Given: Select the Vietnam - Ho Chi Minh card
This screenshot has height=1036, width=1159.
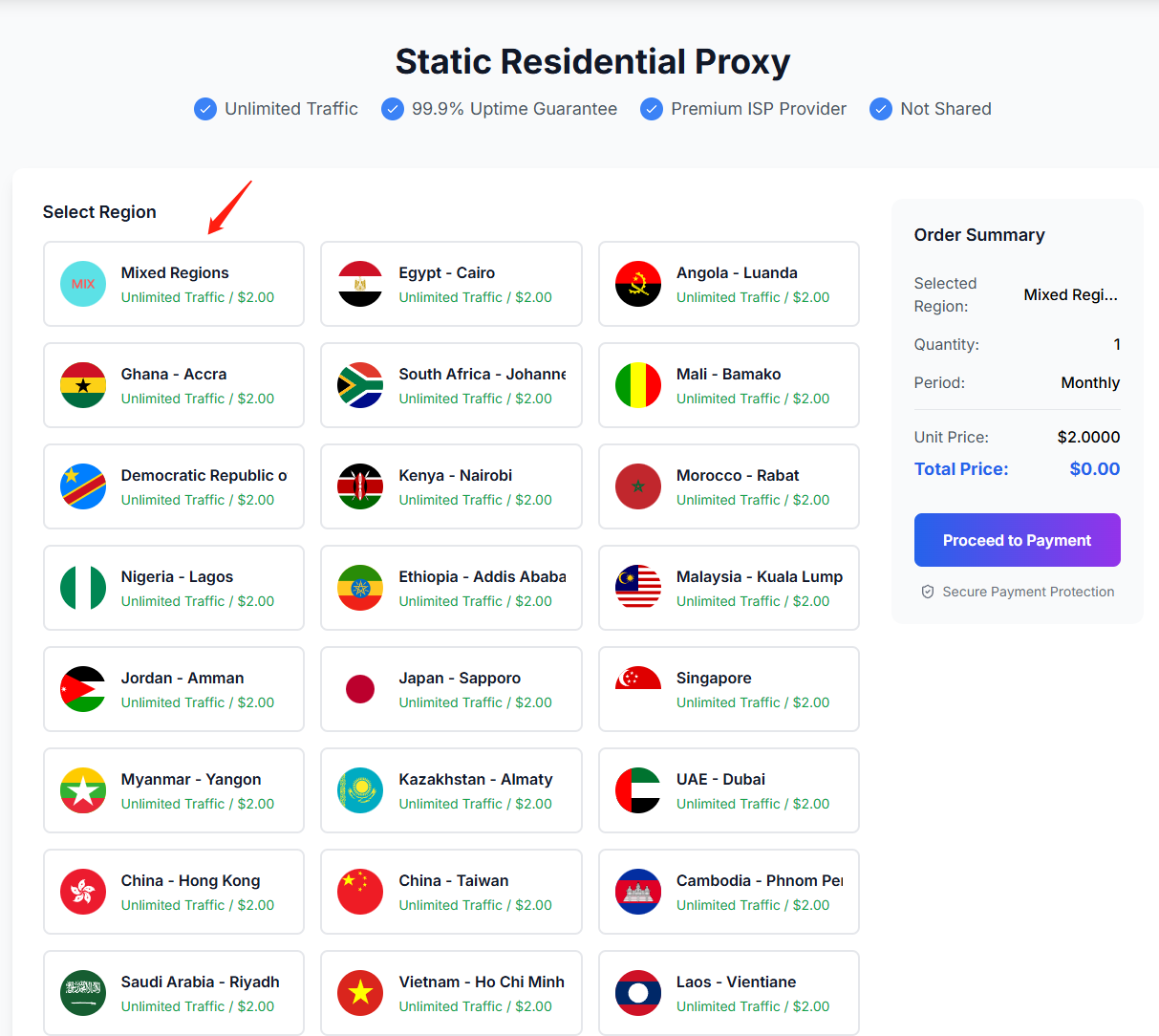Looking at the screenshot, I should click(x=451, y=993).
